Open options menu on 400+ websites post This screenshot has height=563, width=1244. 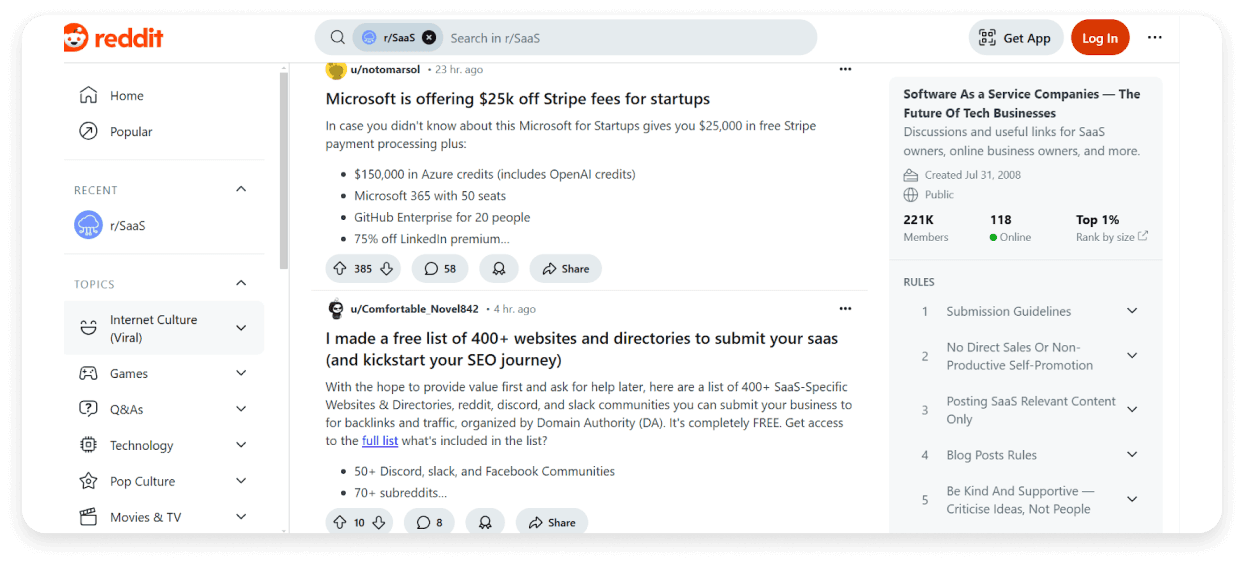845,309
